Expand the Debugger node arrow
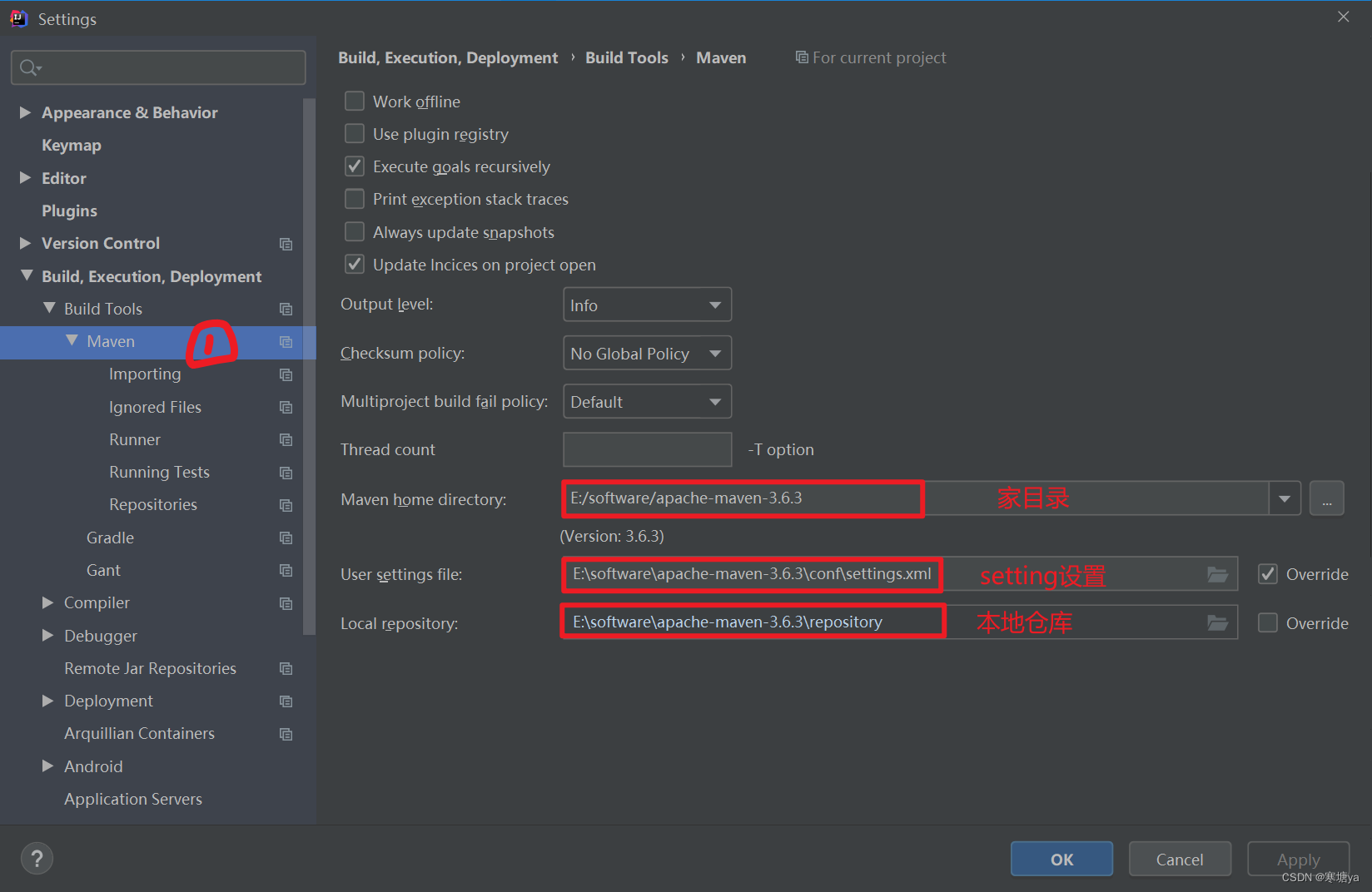The height and width of the screenshot is (892, 1372). coord(47,636)
